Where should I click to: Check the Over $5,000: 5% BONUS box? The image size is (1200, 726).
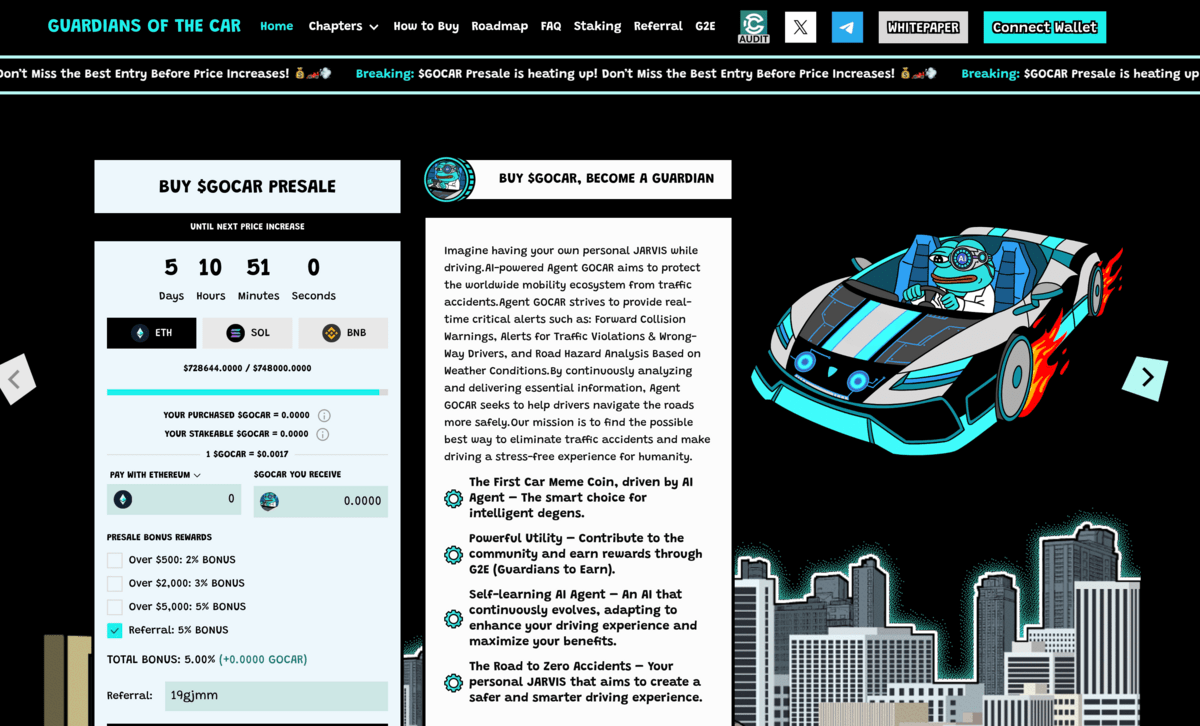pyautogui.click(x=115, y=607)
